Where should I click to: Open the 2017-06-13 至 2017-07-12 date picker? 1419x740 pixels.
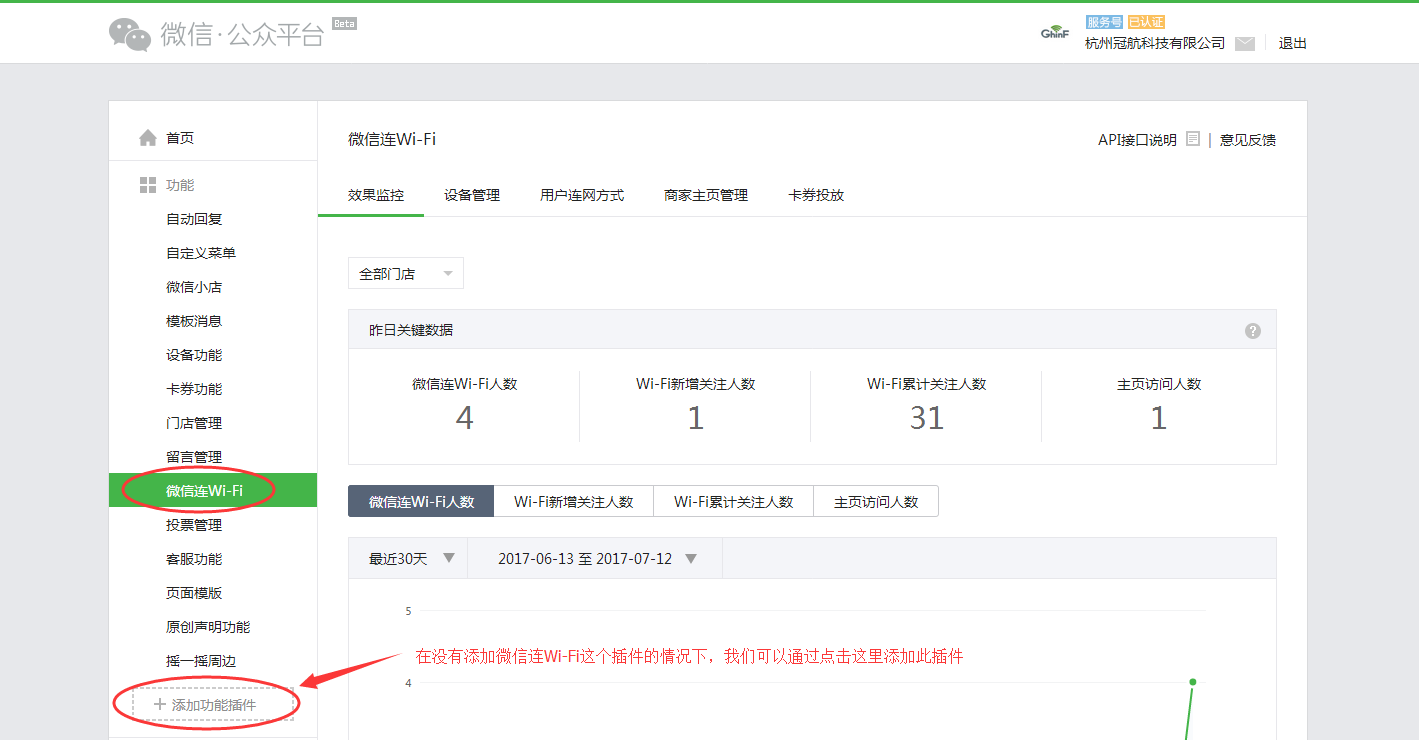(x=596, y=559)
